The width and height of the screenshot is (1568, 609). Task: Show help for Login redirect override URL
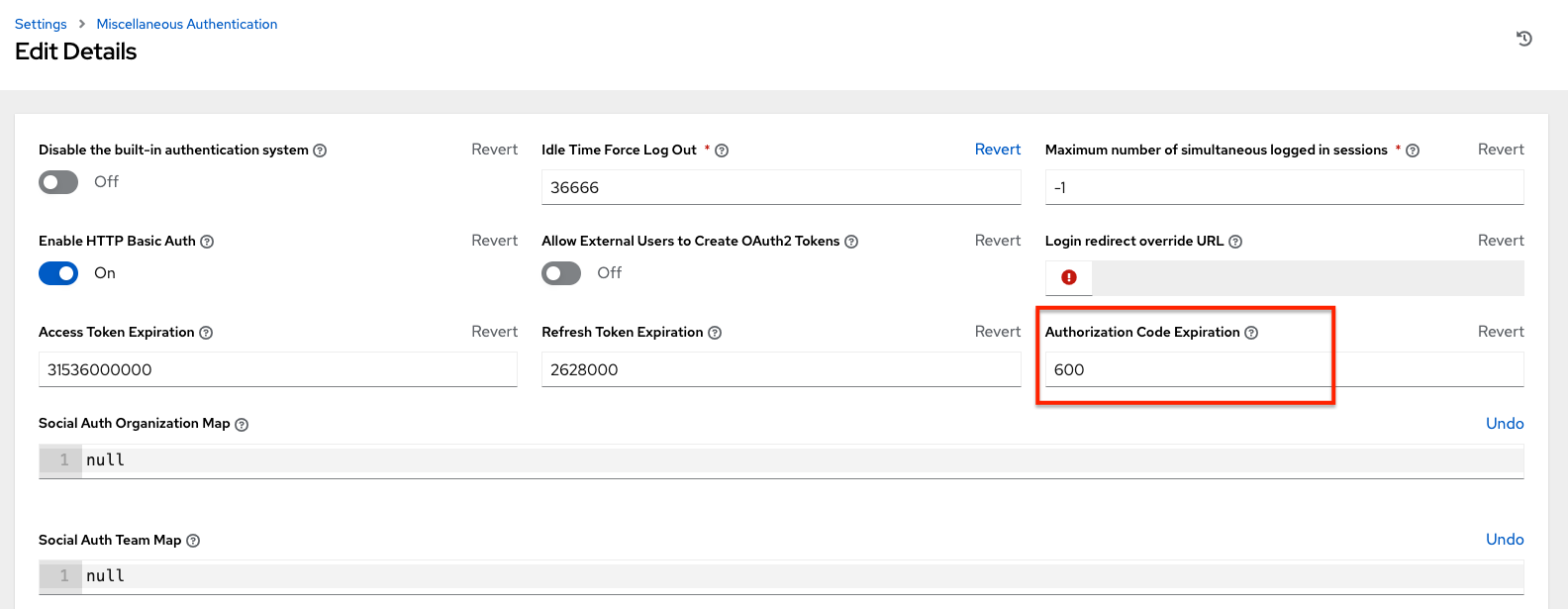click(x=1235, y=242)
